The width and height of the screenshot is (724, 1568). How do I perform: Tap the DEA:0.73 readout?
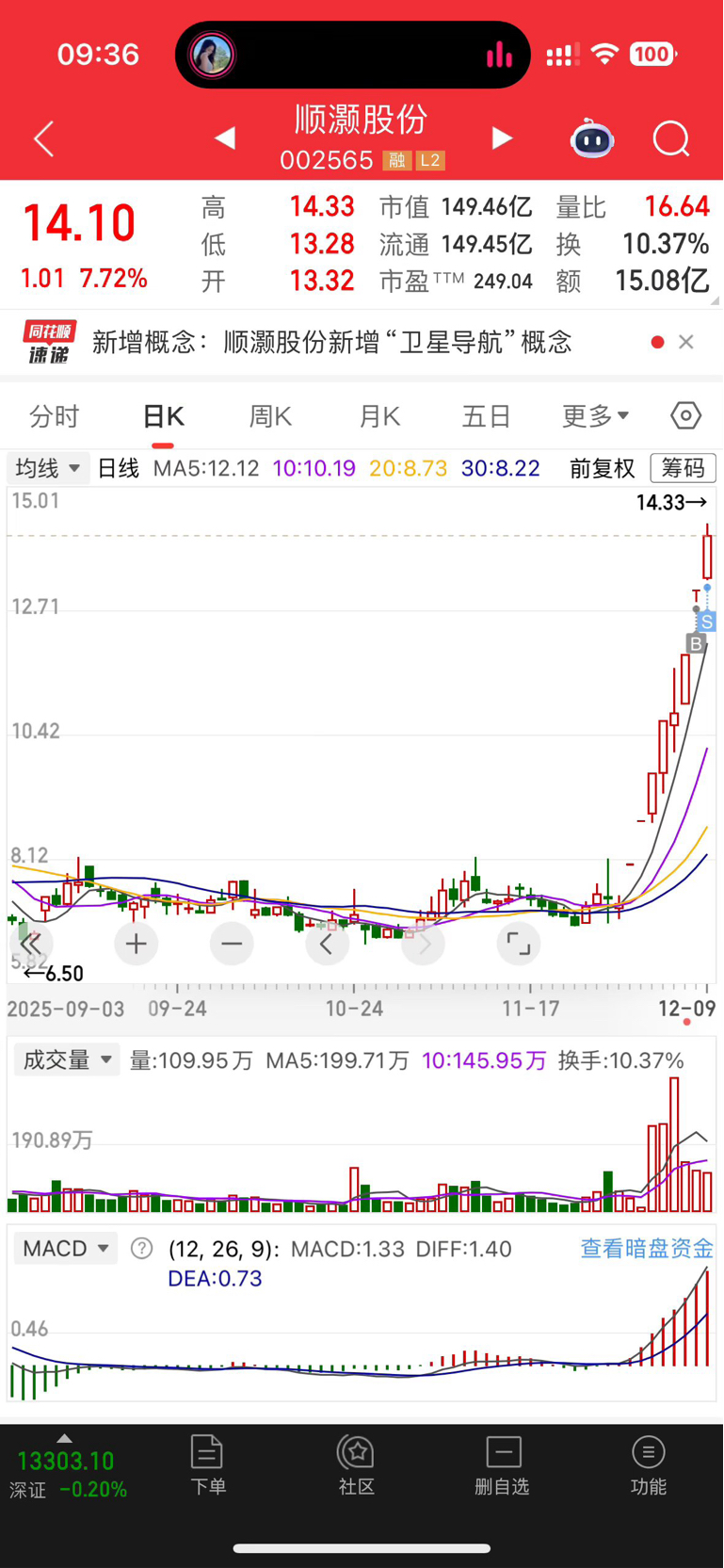point(215,1279)
